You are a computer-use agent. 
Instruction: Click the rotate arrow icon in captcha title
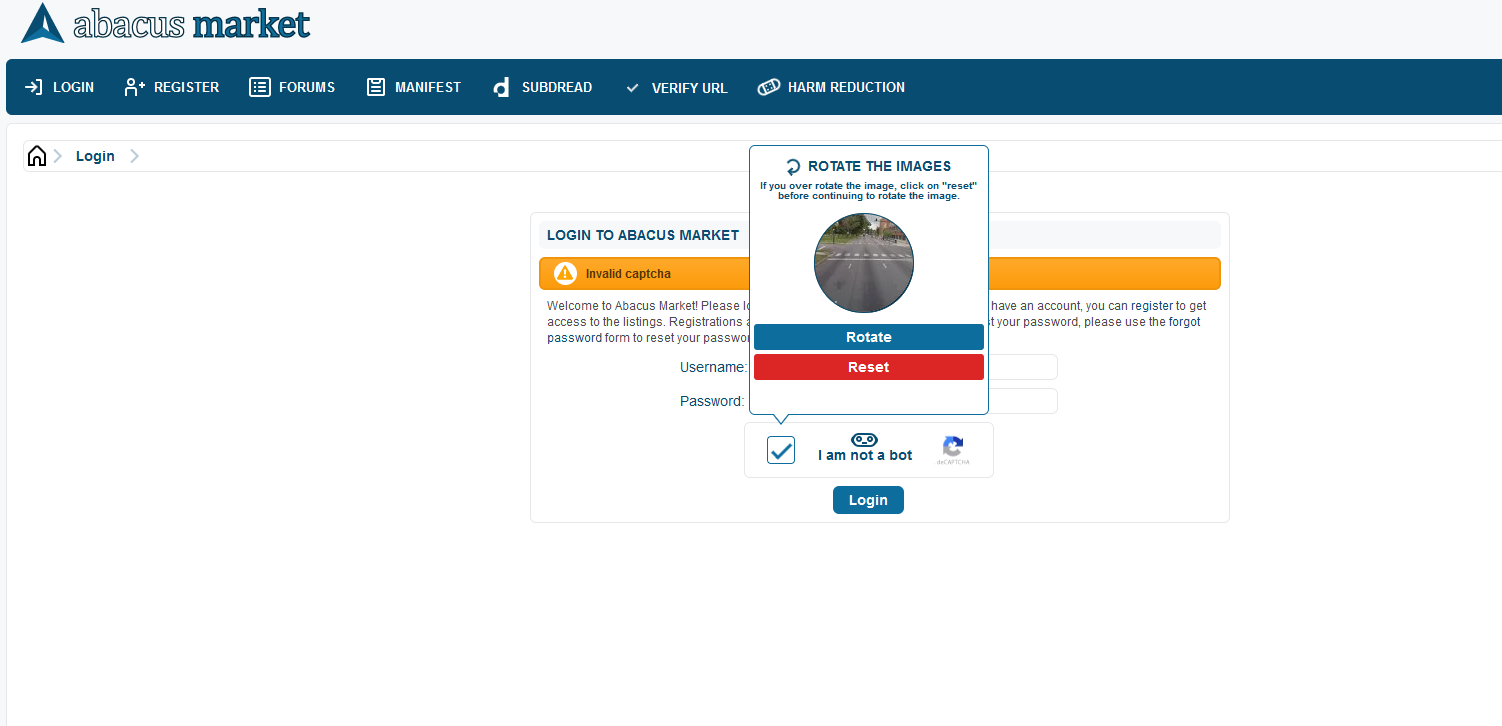point(793,167)
